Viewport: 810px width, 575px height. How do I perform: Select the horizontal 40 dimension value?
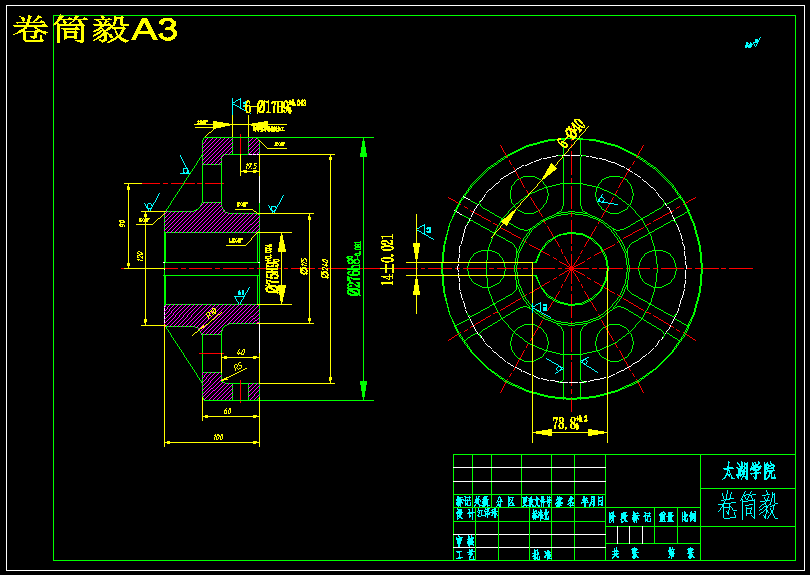click(x=241, y=352)
